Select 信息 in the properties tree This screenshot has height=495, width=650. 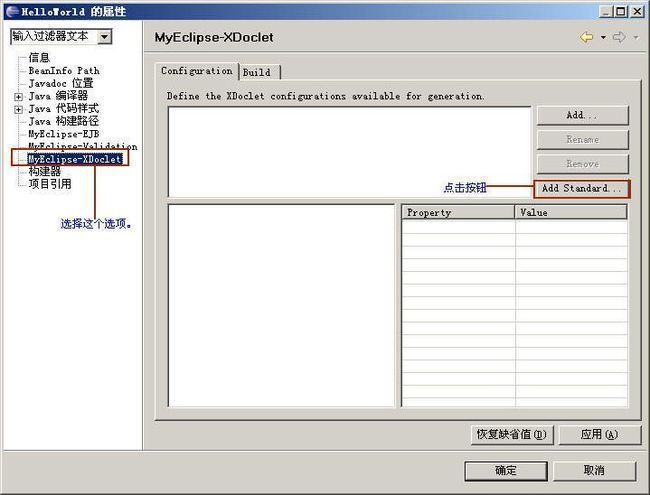pyautogui.click(x=39, y=58)
